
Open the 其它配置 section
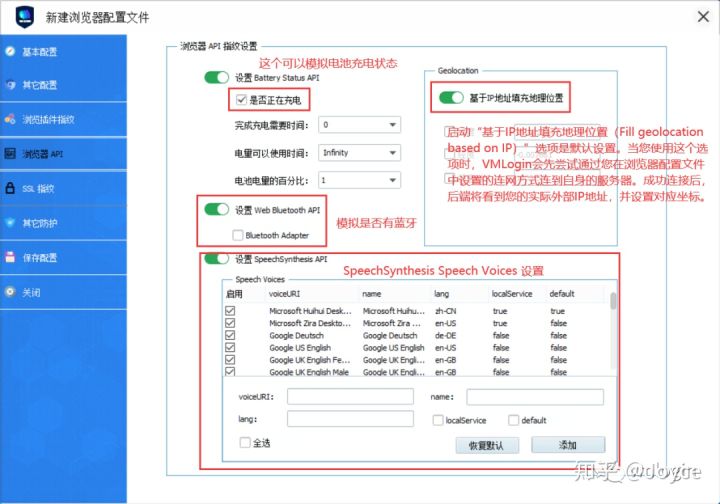[63, 85]
